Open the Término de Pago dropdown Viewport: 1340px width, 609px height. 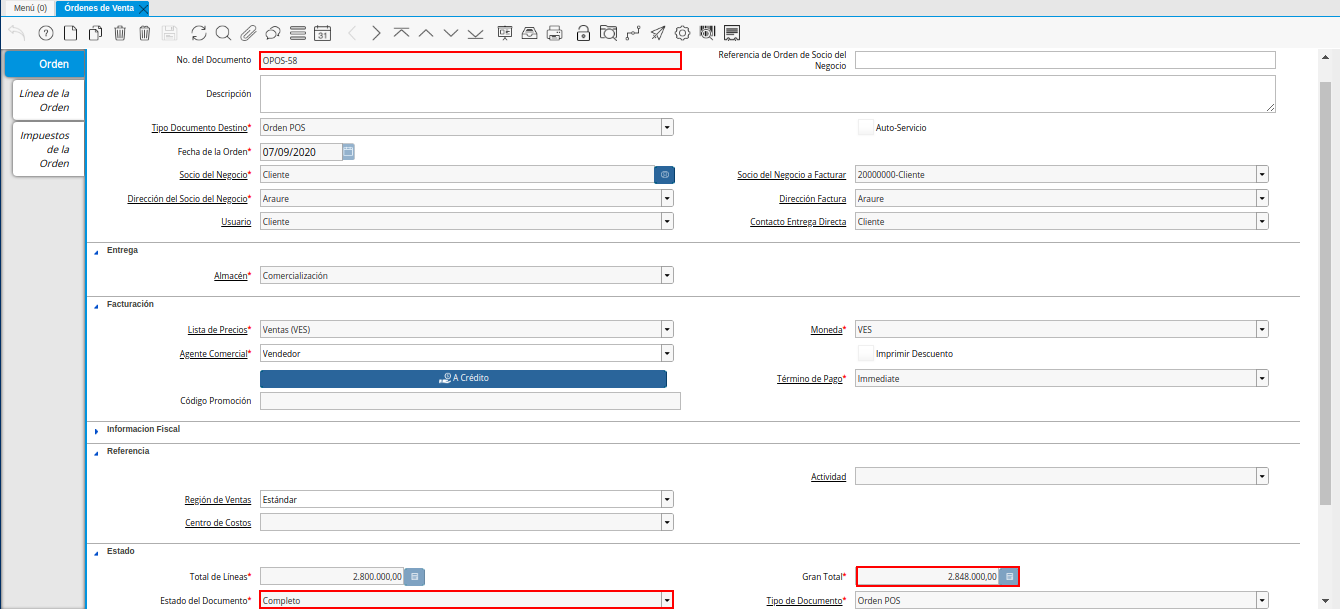pyautogui.click(x=1262, y=379)
